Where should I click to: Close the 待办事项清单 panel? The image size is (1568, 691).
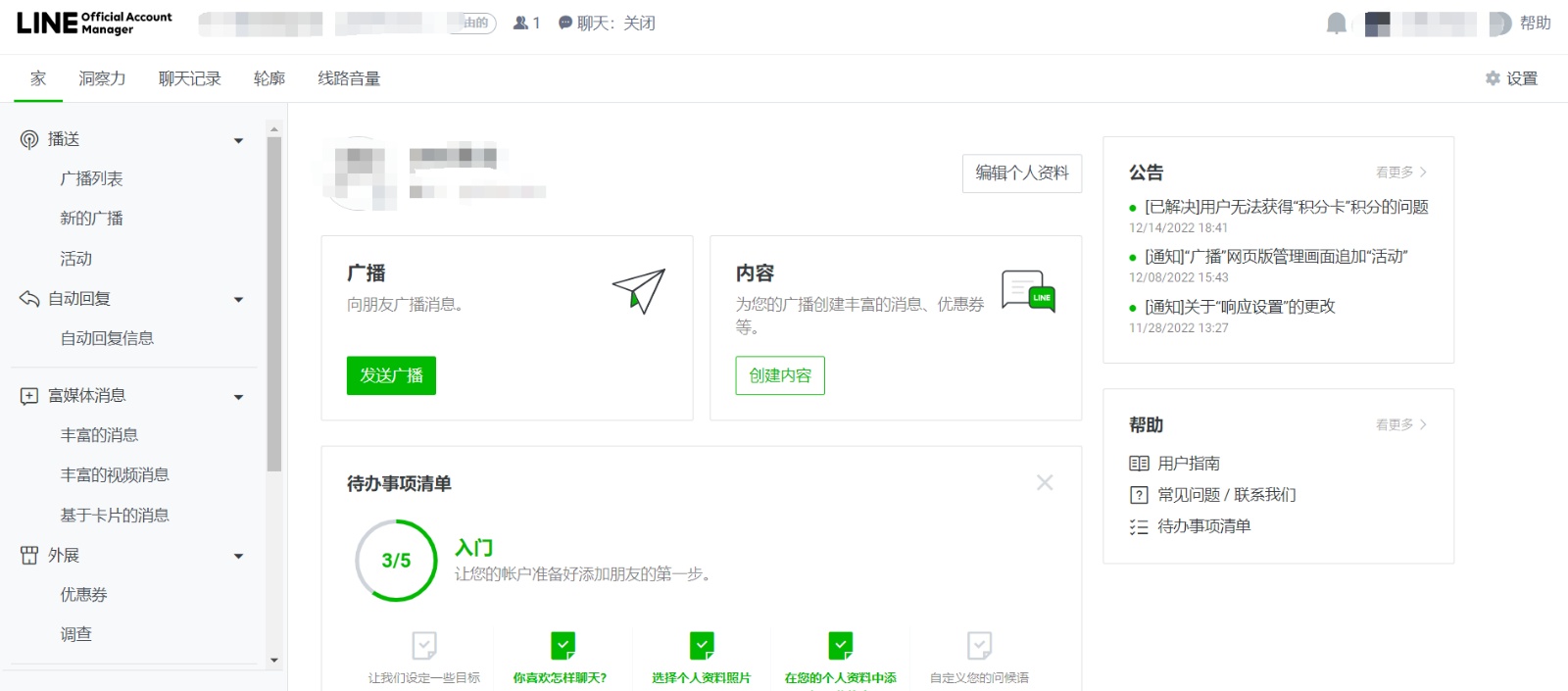[x=1045, y=482]
